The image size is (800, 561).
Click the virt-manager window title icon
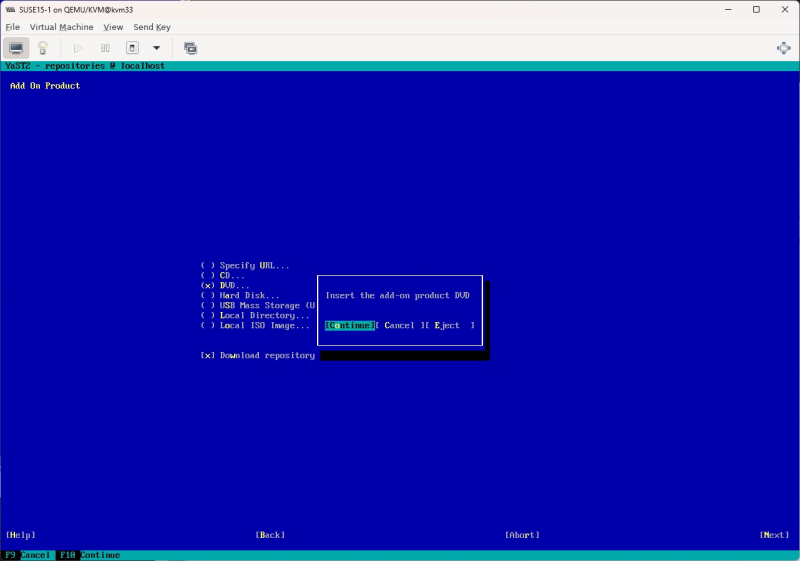pos(10,10)
